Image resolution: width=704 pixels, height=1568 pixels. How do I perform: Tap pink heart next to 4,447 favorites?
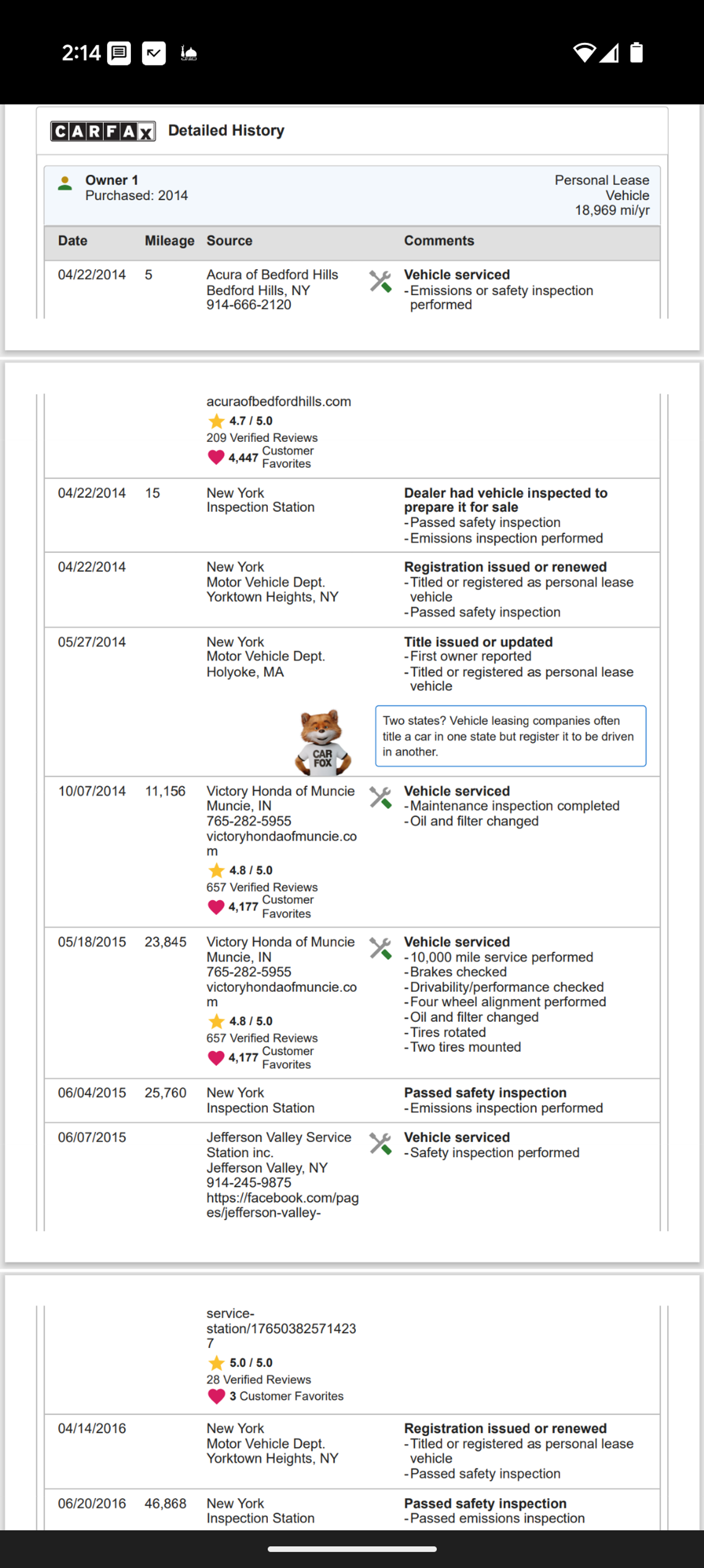point(216,457)
